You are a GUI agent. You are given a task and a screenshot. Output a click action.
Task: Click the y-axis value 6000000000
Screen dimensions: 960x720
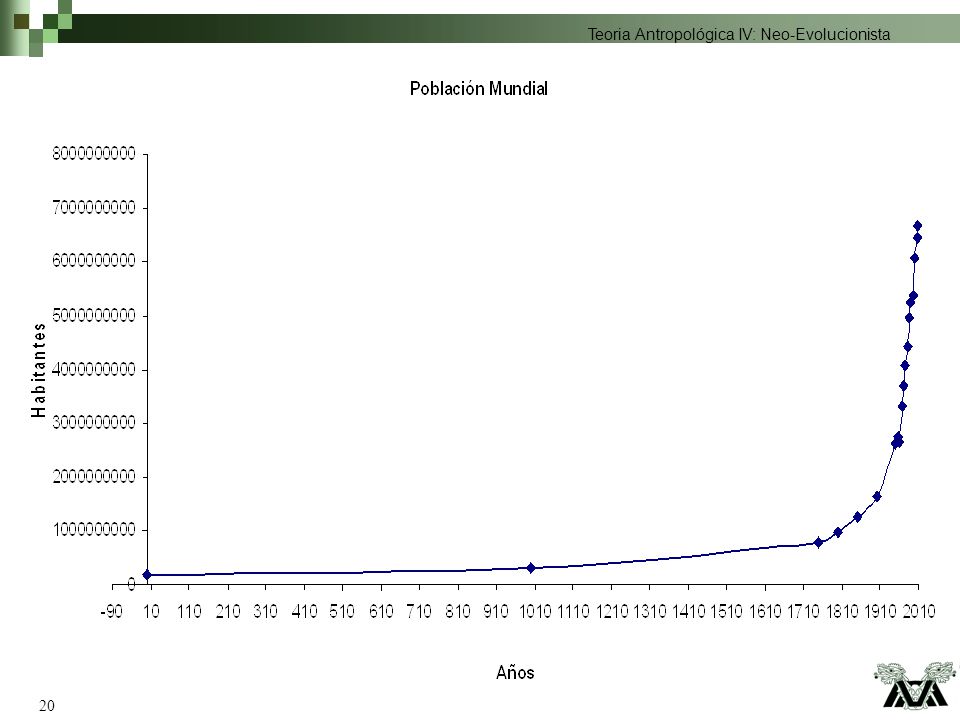point(94,261)
